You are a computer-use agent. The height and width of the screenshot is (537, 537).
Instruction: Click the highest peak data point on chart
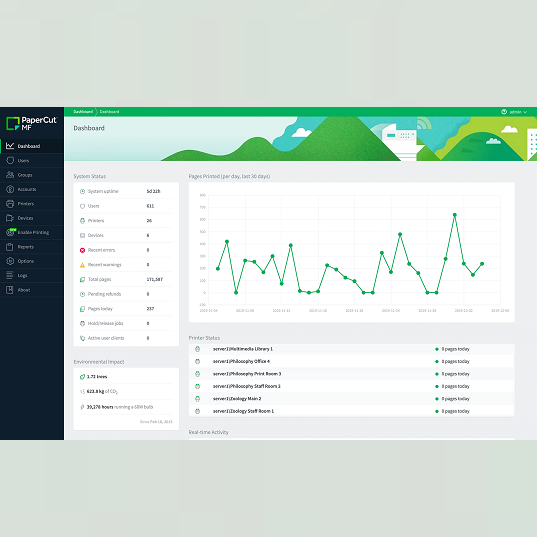pyautogui.click(x=455, y=215)
